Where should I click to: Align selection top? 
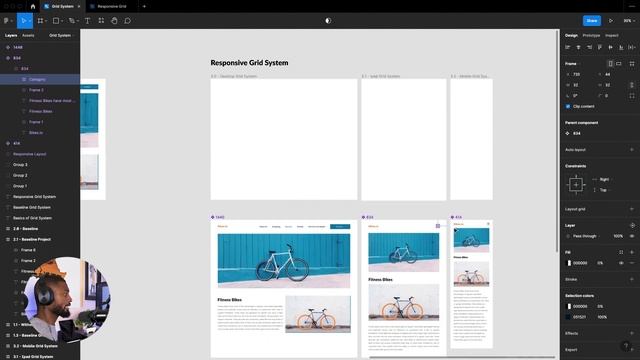(600, 47)
